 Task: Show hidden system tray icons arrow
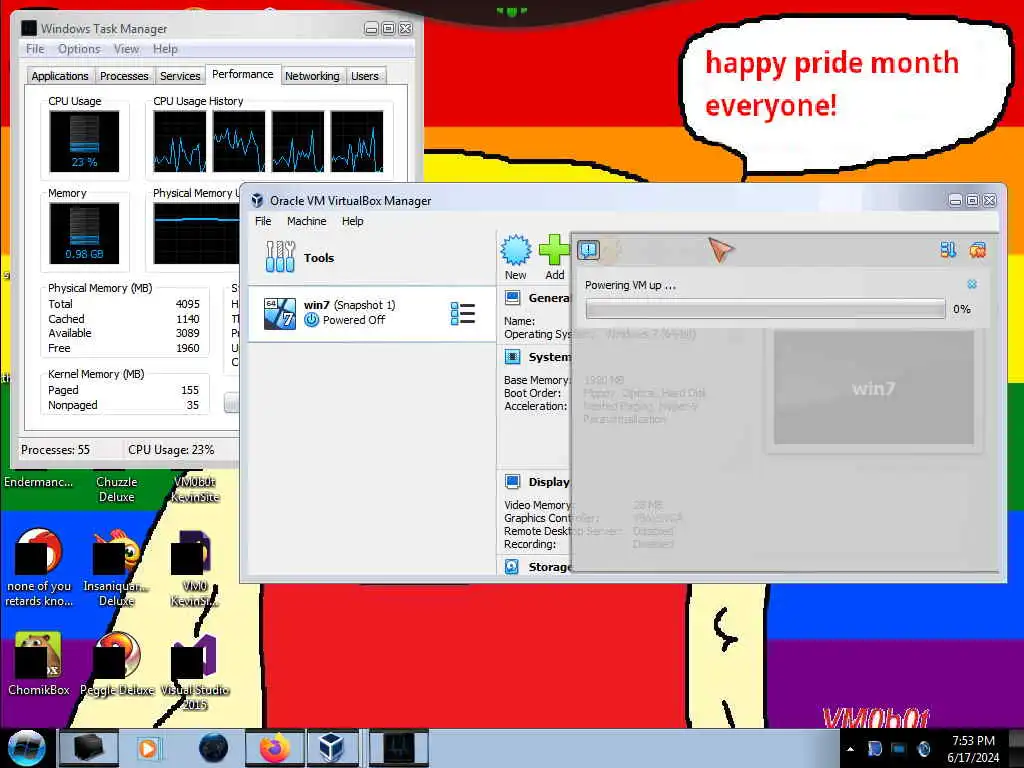point(850,749)
